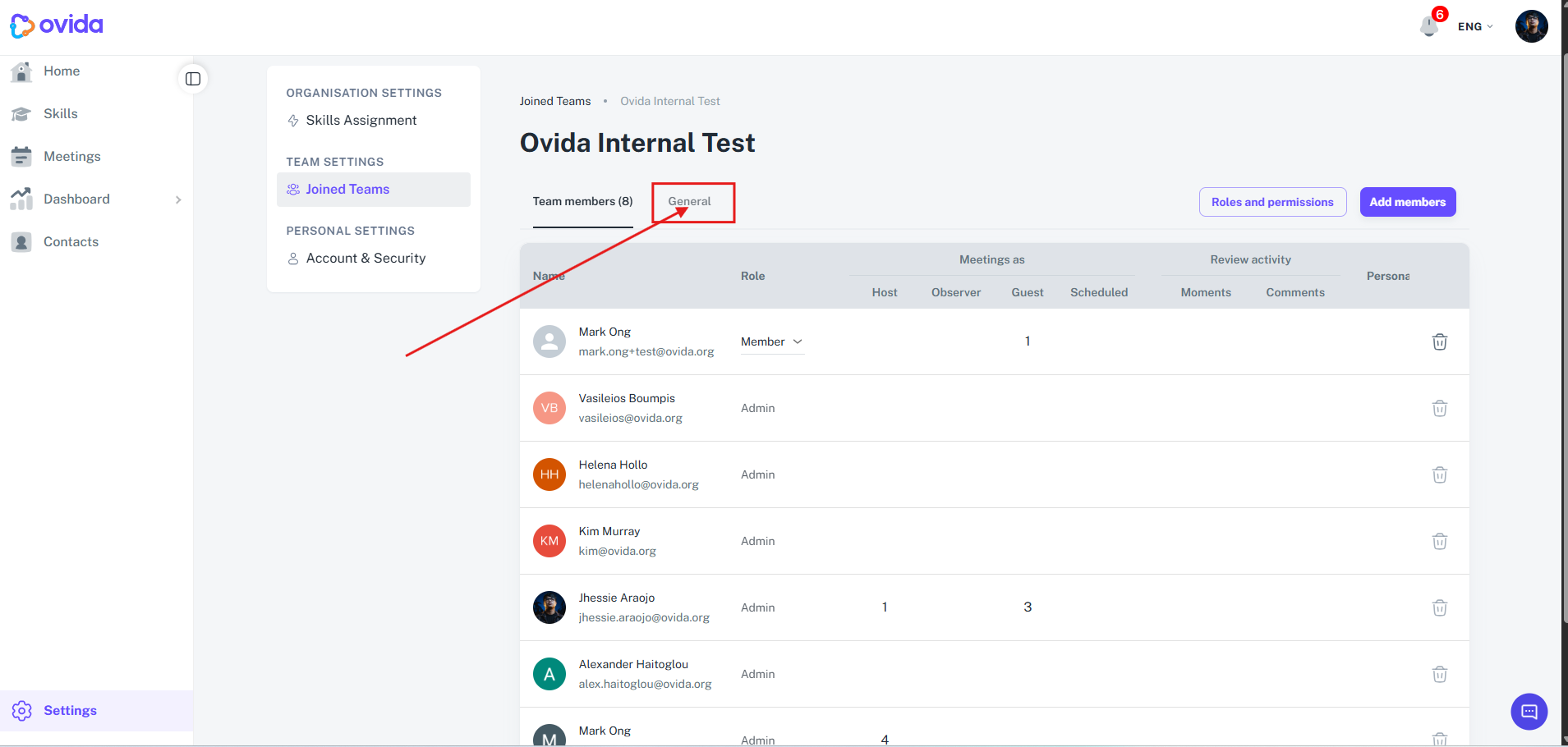1568x747 pixels.
Task: Delete Vasileios Boumpis with trash icon
Action: pos(1440,409)
